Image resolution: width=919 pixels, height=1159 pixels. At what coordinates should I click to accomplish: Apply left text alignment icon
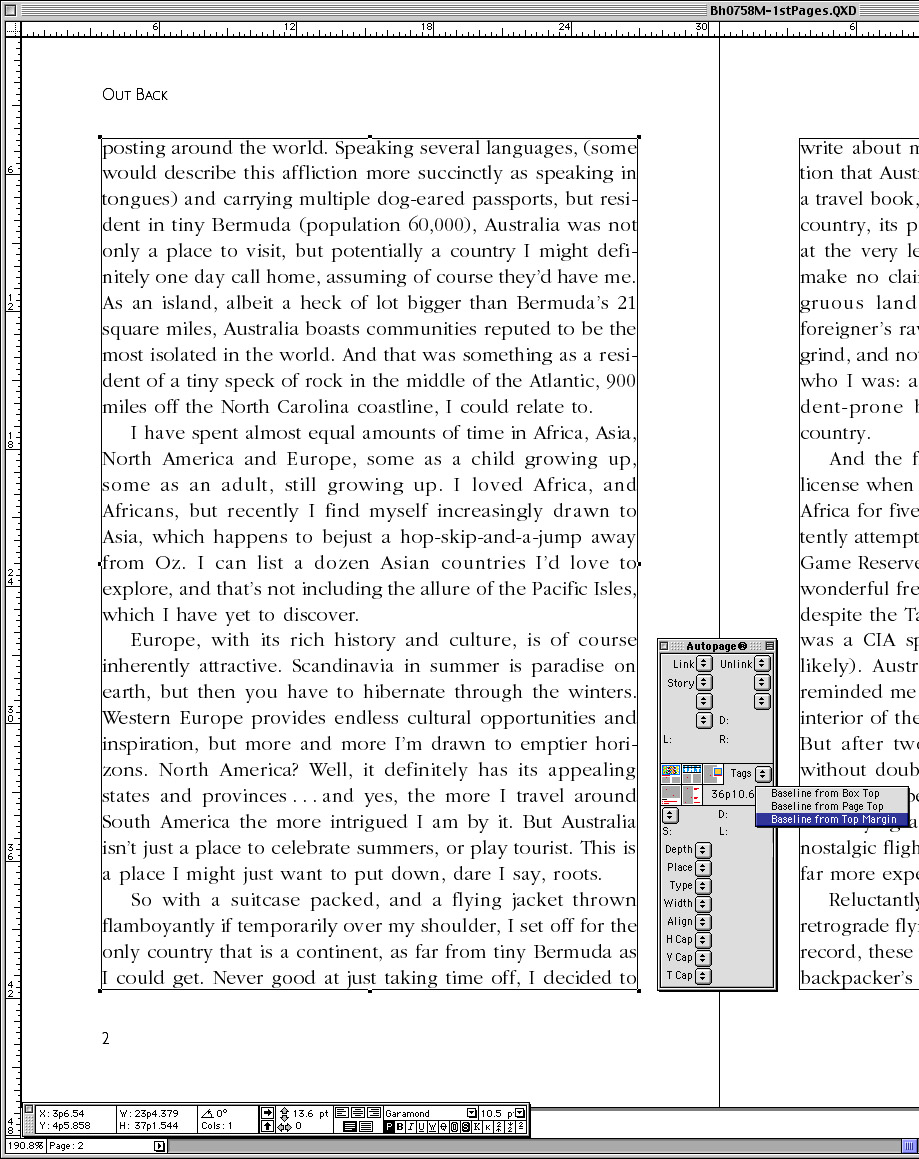[342, 1112]
